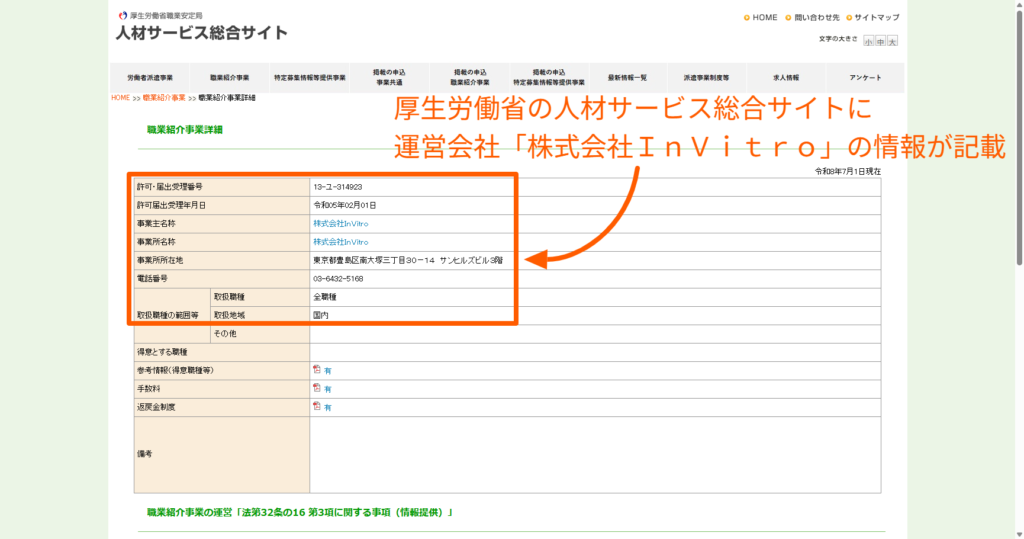Open 問い合わせ先 contact link
This screenshot has height=539, width=1024.
coord(817,18)
